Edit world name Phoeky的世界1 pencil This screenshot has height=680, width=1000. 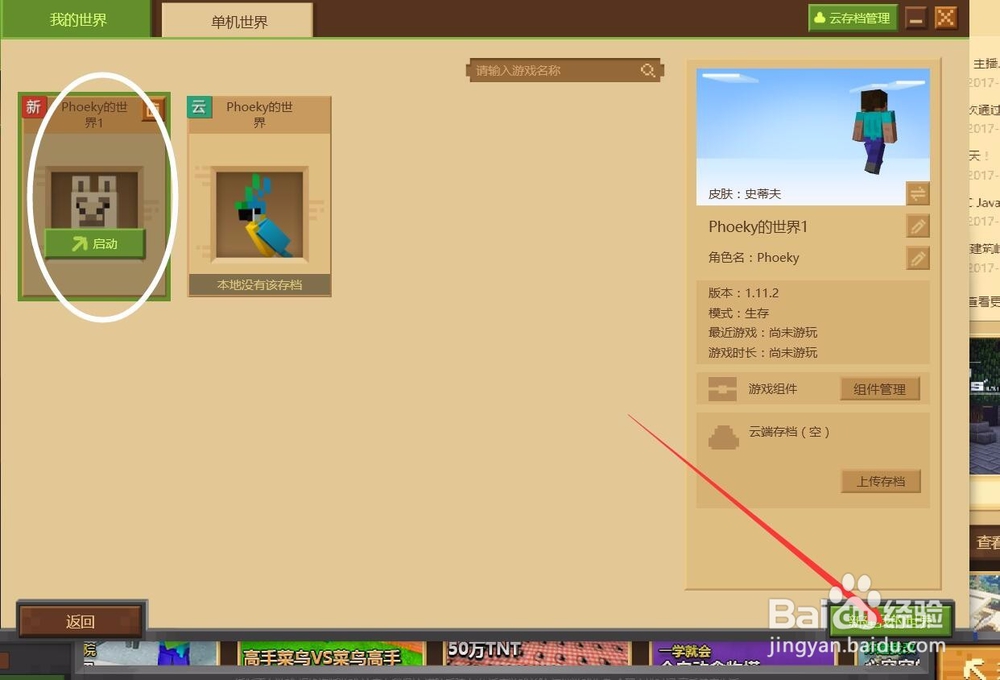coord(918,226)
